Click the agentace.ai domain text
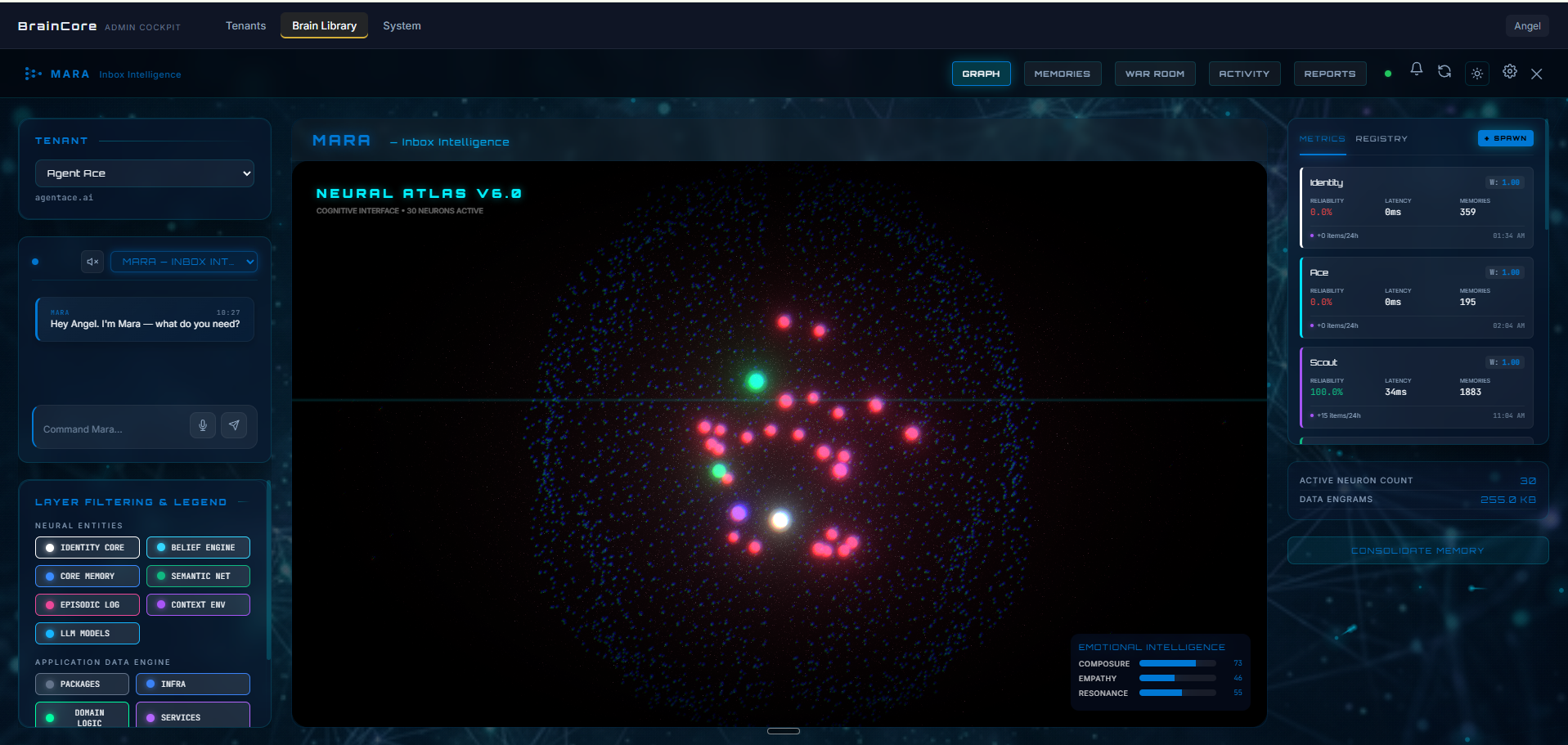1568x745 pixels. coord(64,198)
